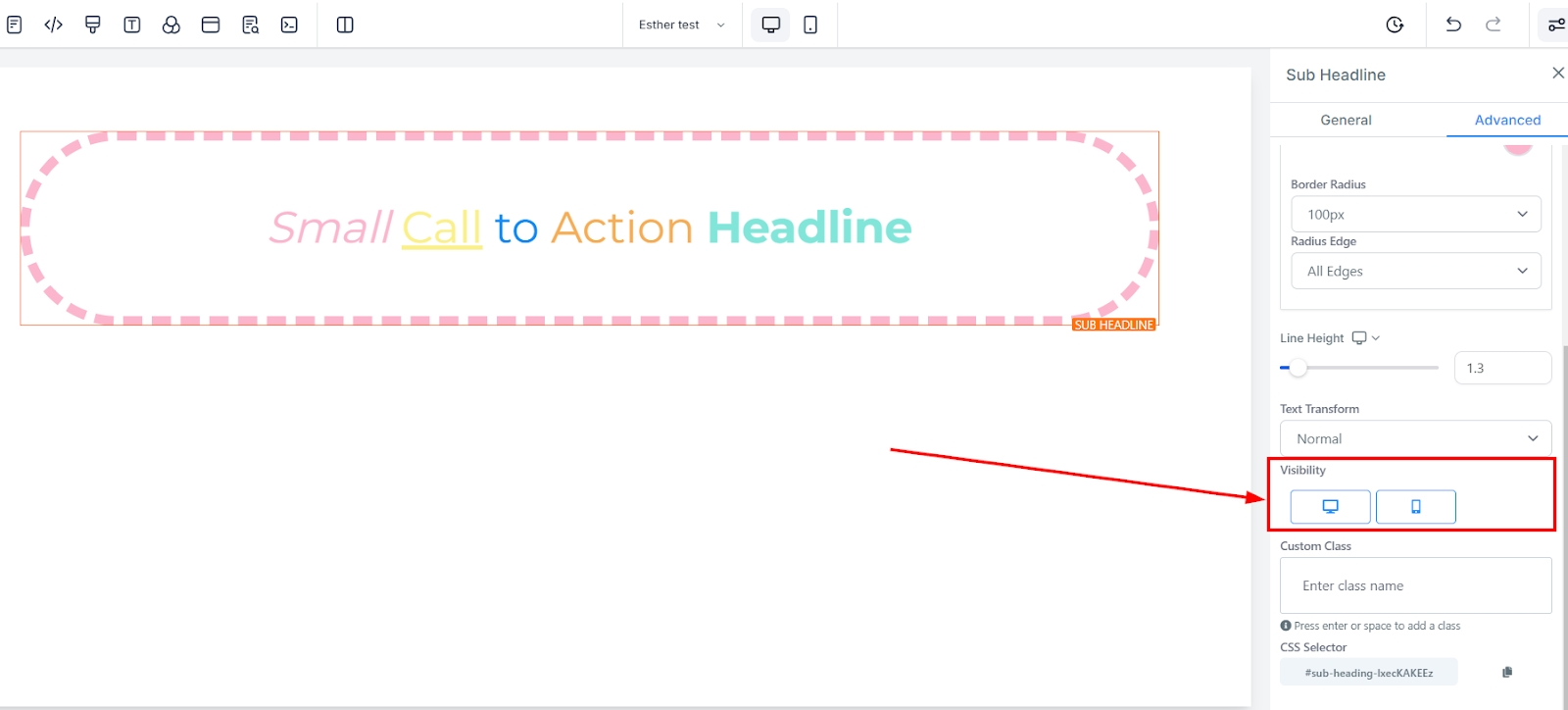Click the Custom Class name input field
Screen dimensions: 1568x710
(1415, 585)
